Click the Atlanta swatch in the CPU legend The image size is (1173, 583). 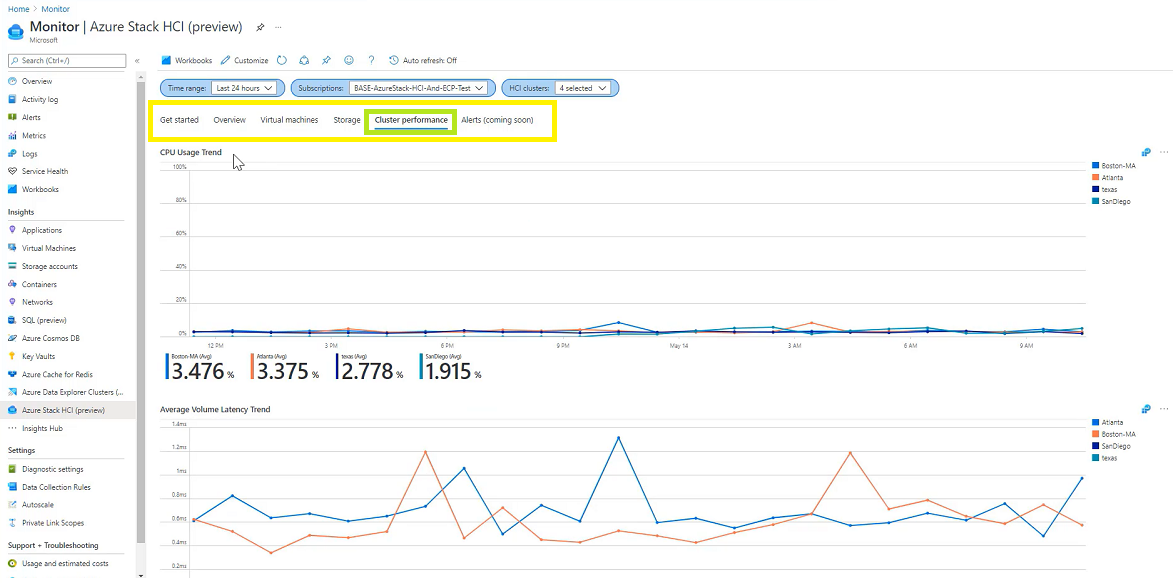(x=1096, y=177)
